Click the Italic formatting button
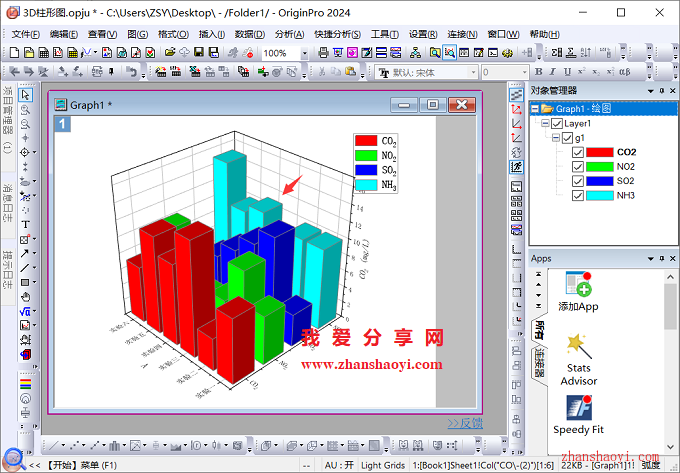 (552, 72)
